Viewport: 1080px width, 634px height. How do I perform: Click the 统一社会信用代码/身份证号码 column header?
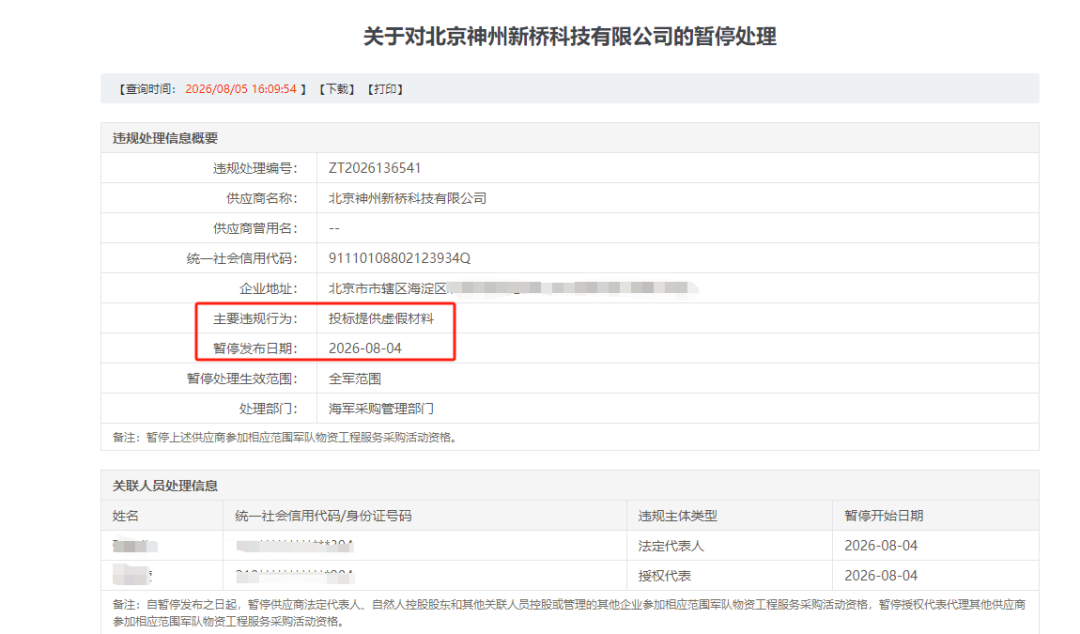pyautogui.click(x=323, y=515)
